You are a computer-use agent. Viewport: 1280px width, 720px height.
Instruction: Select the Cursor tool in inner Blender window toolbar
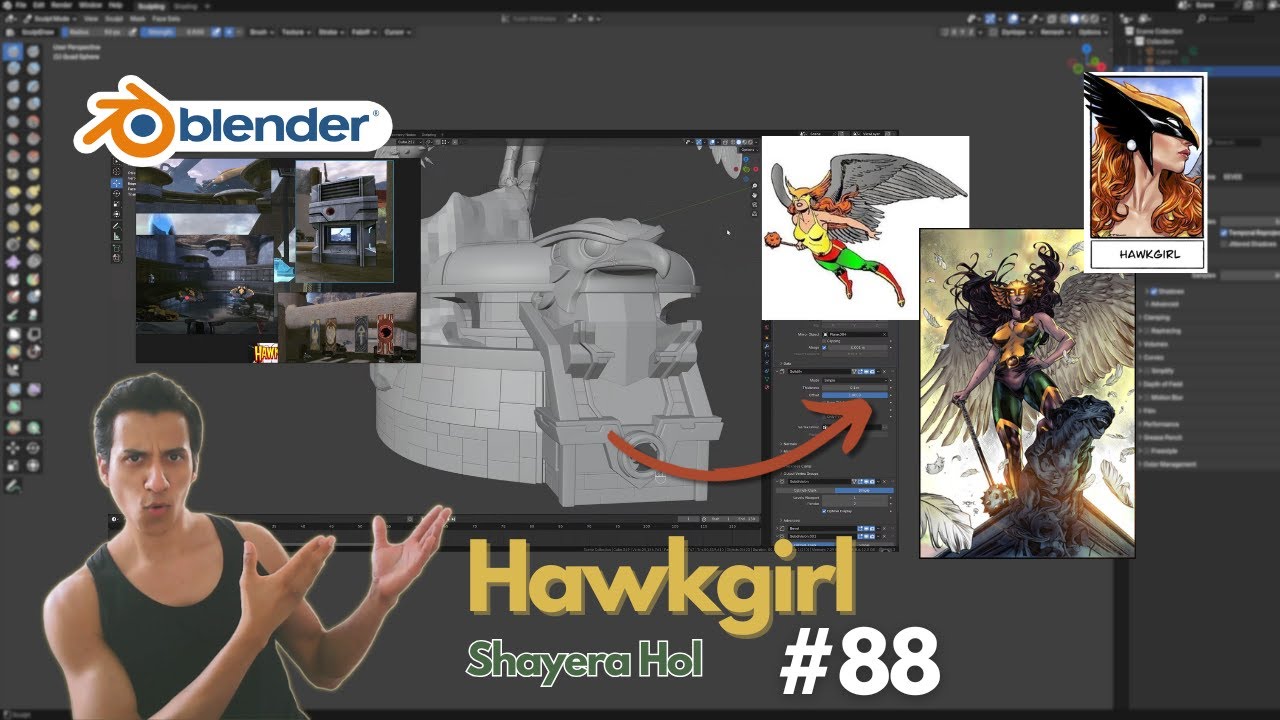[117, 172]
